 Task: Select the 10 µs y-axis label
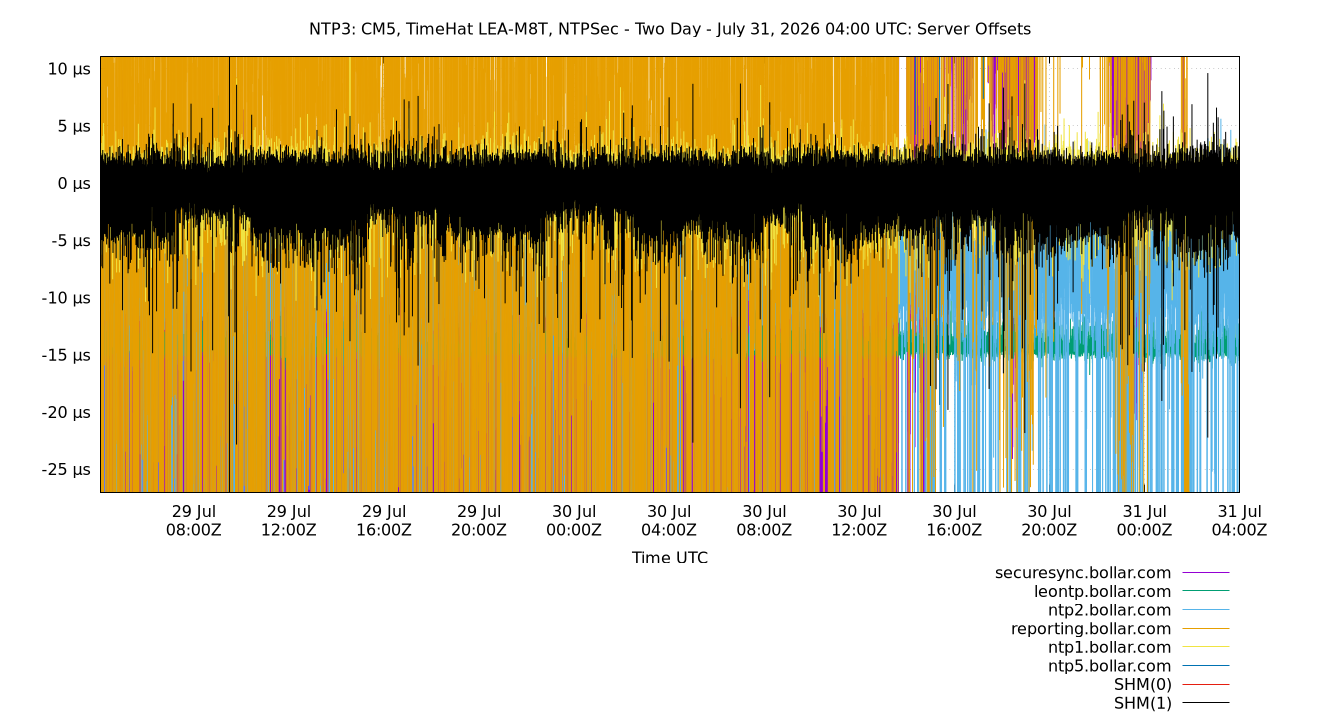[69, 69]
